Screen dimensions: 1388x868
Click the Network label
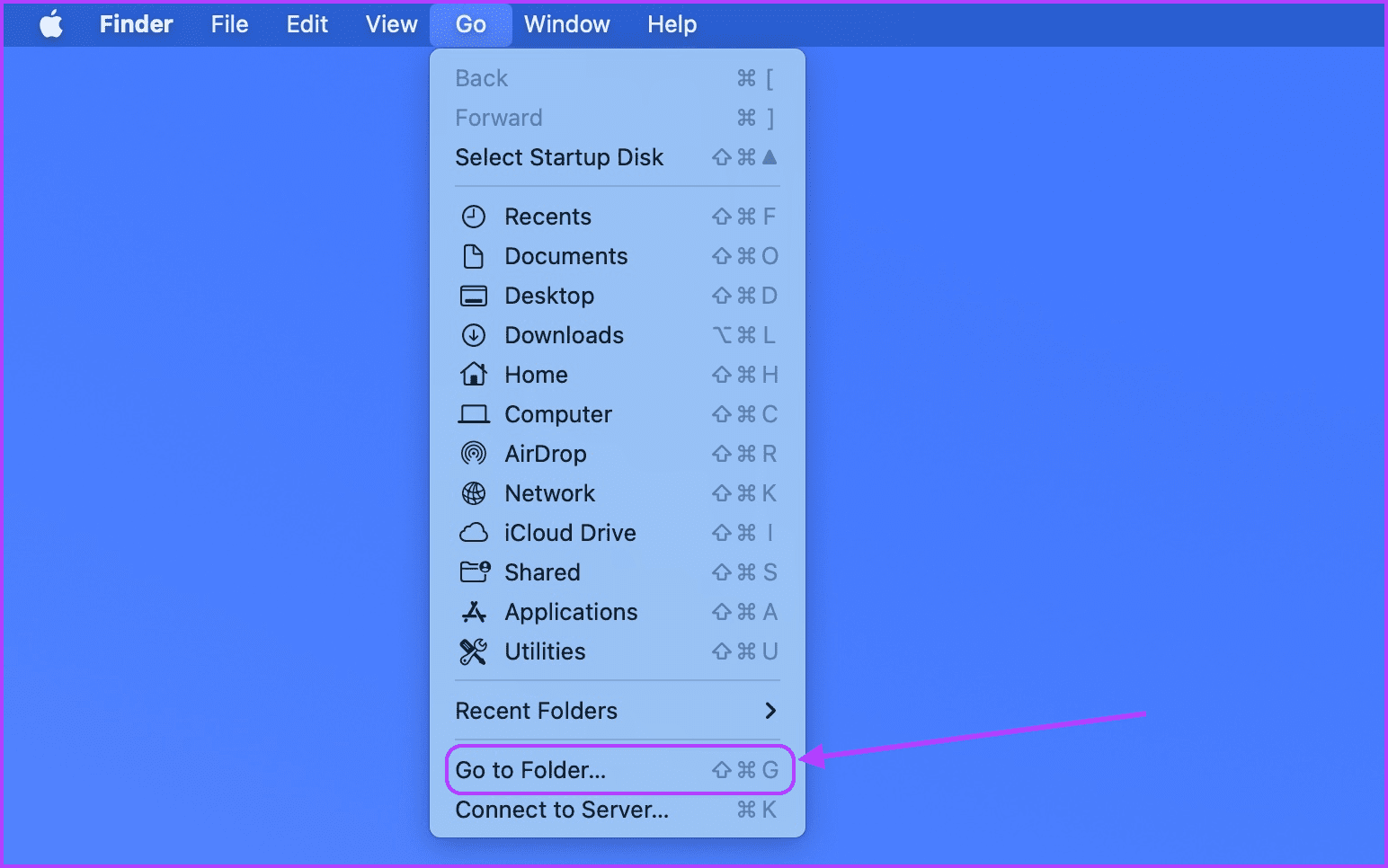point(550,493)
